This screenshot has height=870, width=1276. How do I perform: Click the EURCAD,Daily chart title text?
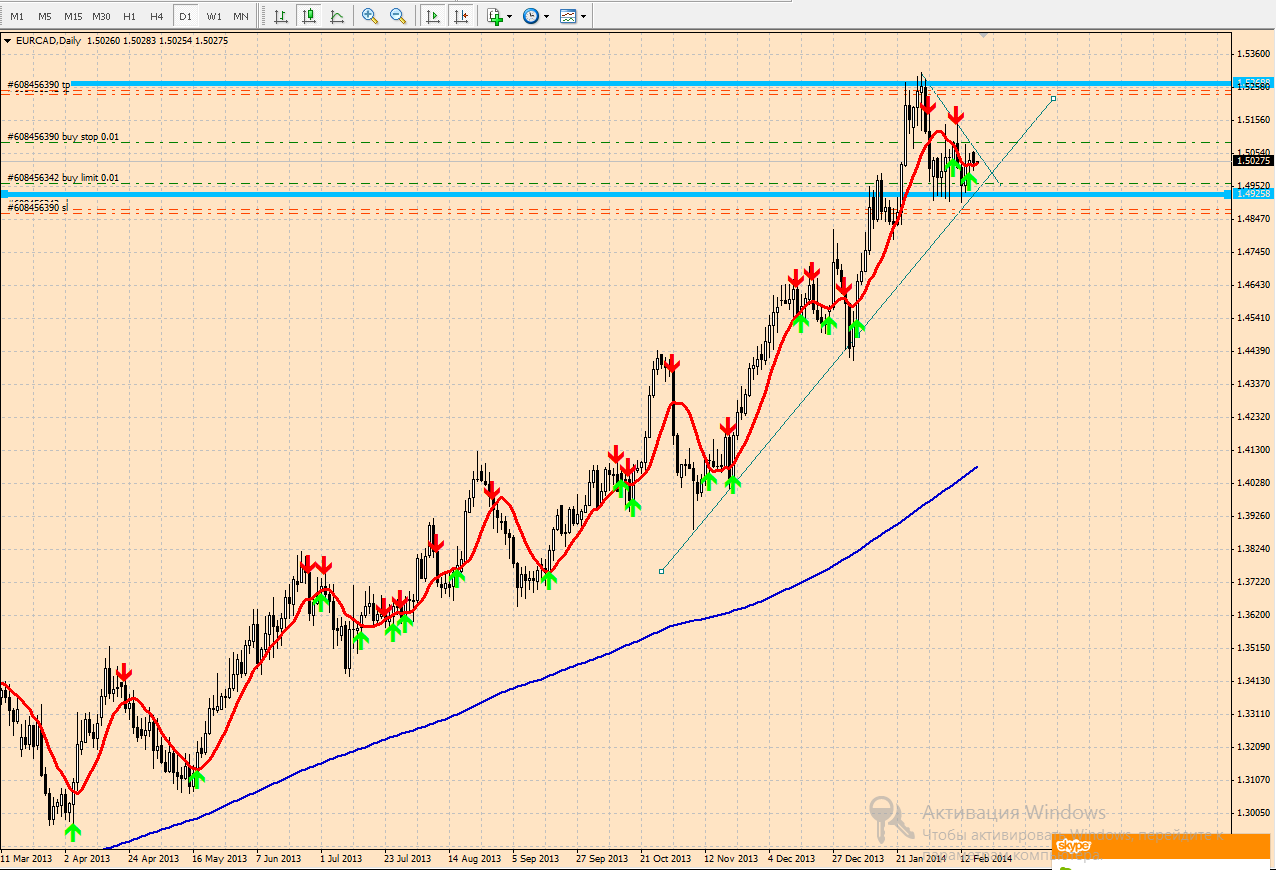pyautogui.click(x=49, y=41)
